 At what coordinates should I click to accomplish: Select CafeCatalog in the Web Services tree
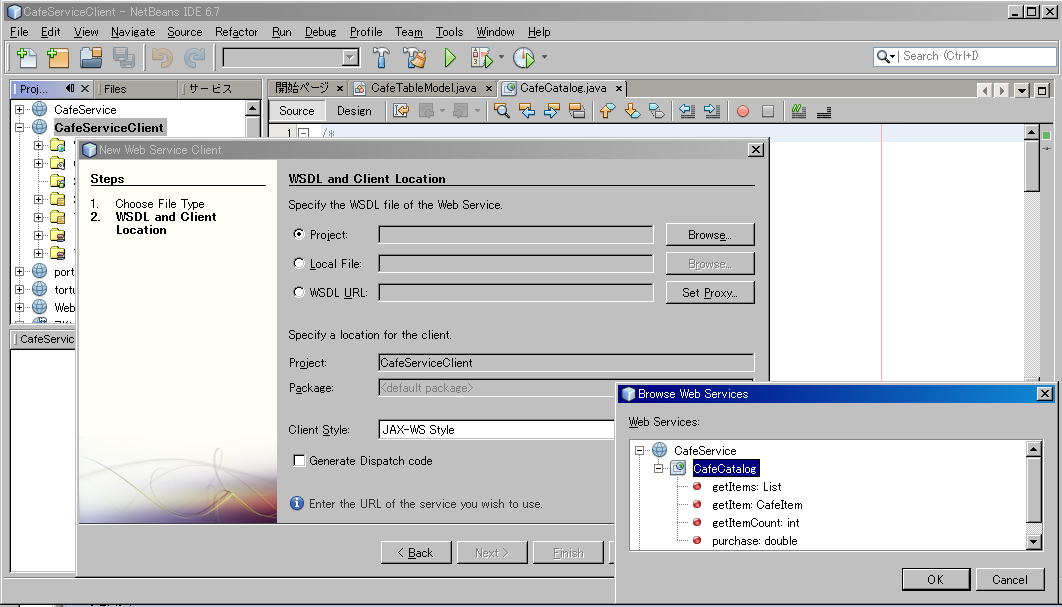coord(725,468)
